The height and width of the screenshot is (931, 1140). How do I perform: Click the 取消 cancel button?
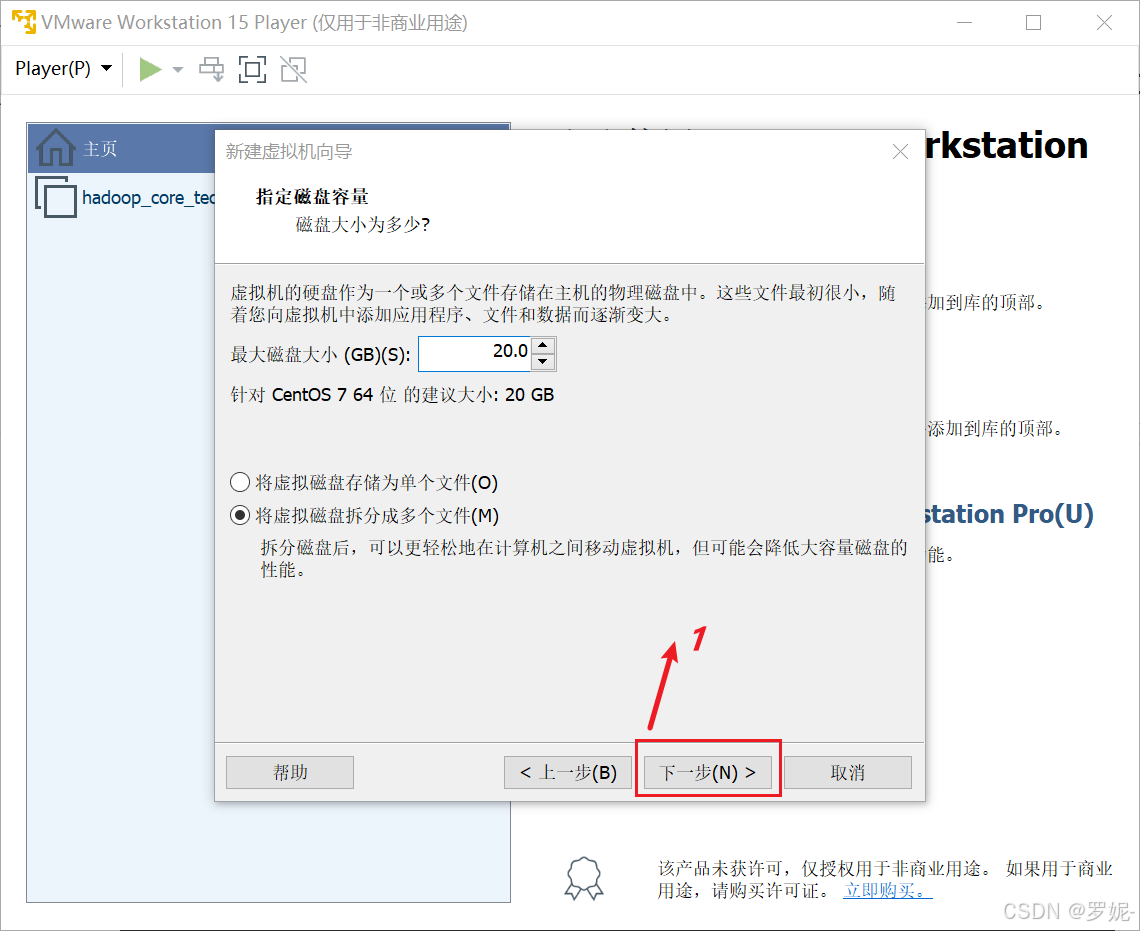pyautogui.click(x=848, y=773)
